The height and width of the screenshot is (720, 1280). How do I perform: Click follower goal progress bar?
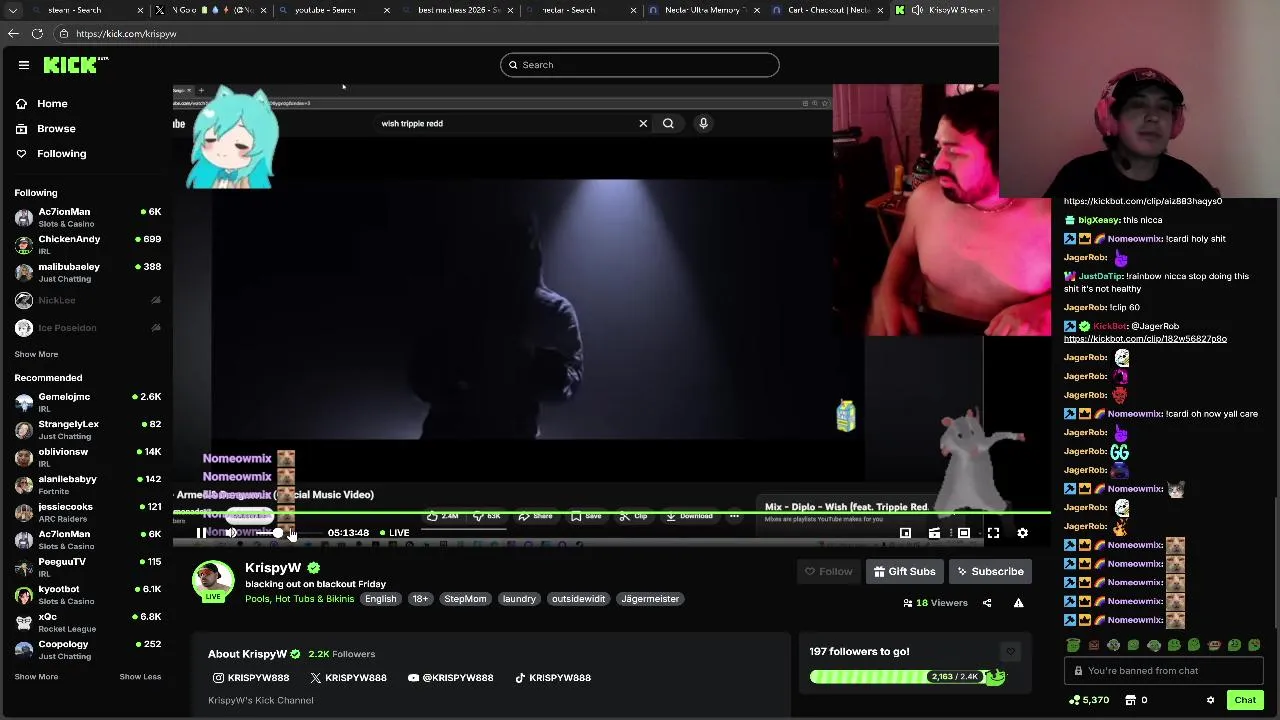coord(907,677)
